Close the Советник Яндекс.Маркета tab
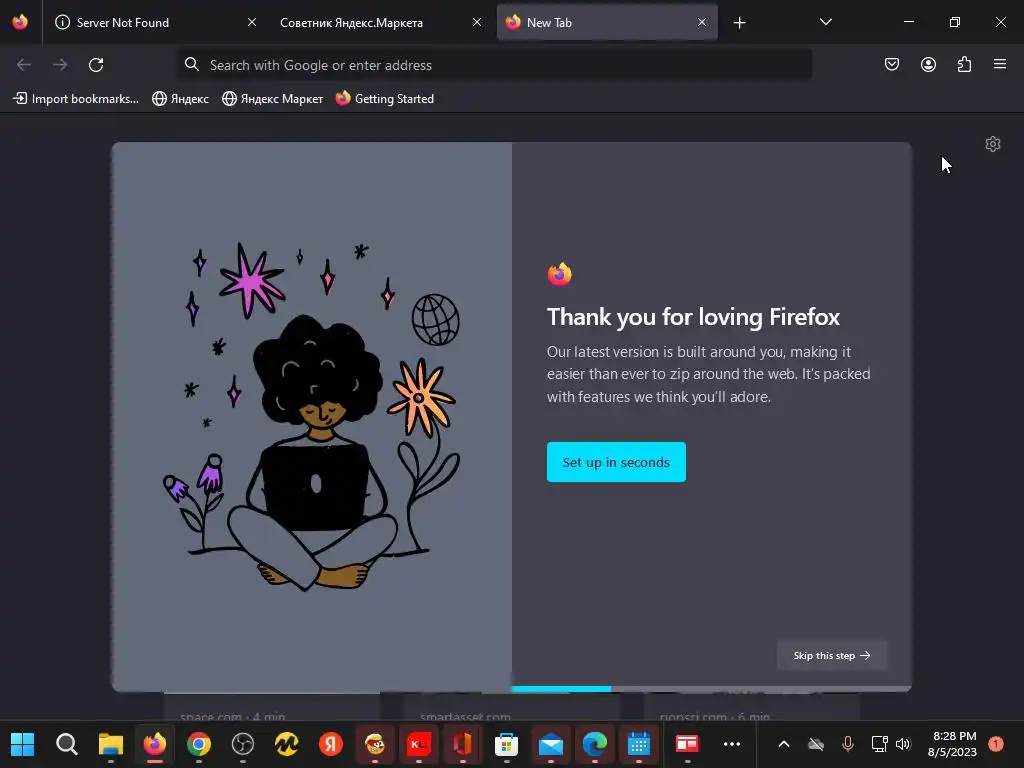 coord(477,22)
